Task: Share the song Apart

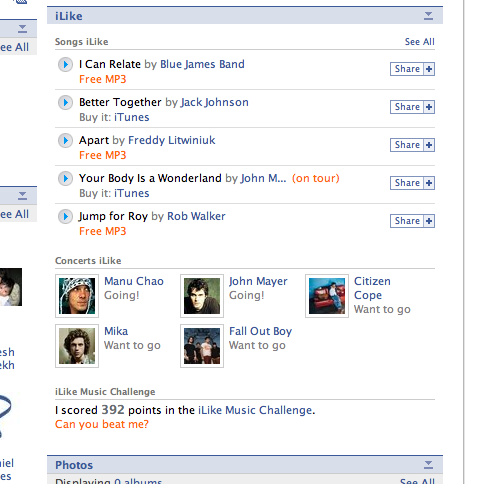Action: pyautogui.click(x=407, y=145)
